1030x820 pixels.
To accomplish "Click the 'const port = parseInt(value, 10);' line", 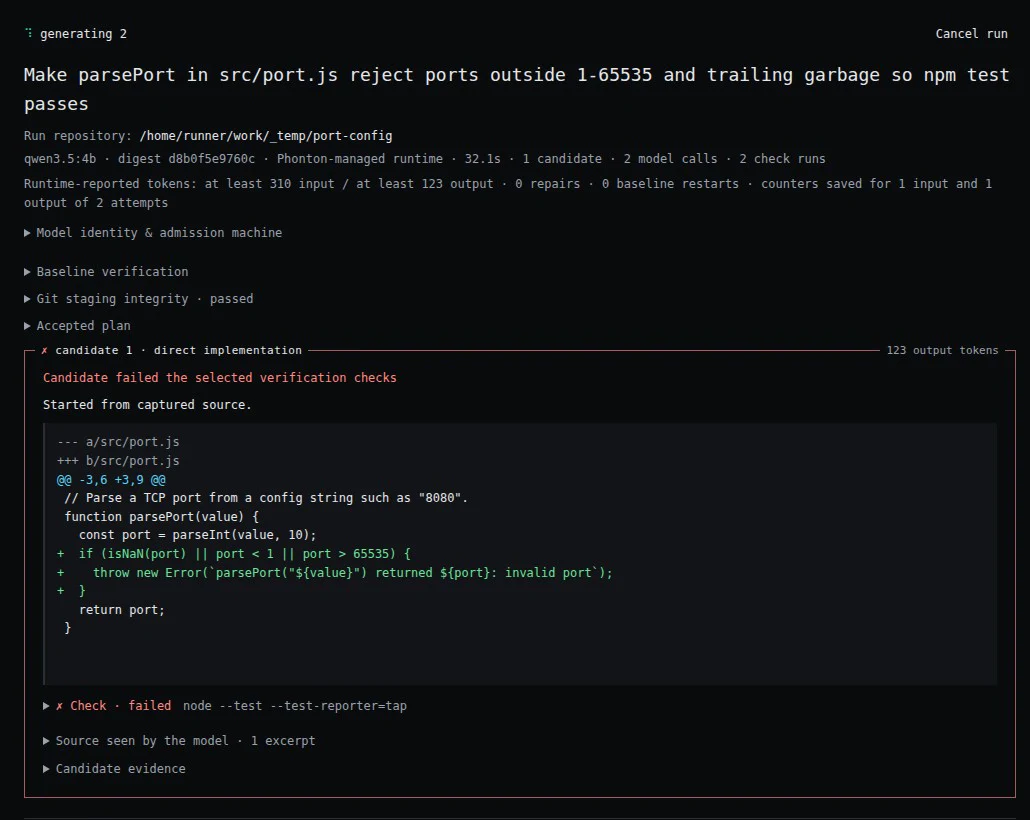I will 198,535.
